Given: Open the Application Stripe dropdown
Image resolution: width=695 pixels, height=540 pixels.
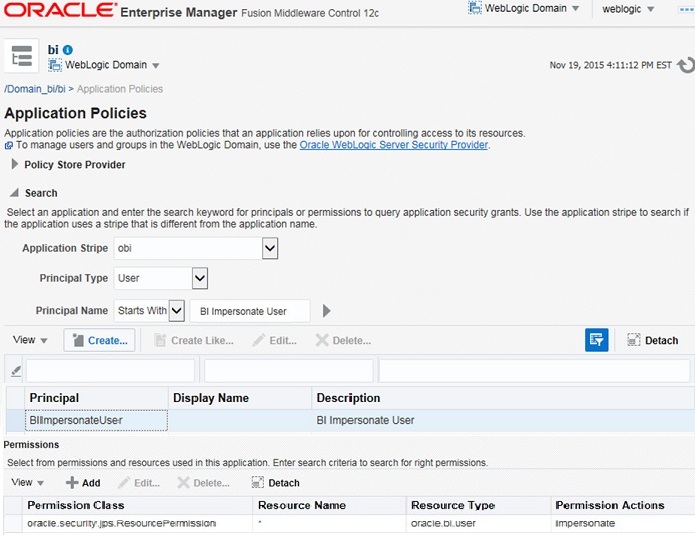Looking at the screenshot, I should coord(269,247).
